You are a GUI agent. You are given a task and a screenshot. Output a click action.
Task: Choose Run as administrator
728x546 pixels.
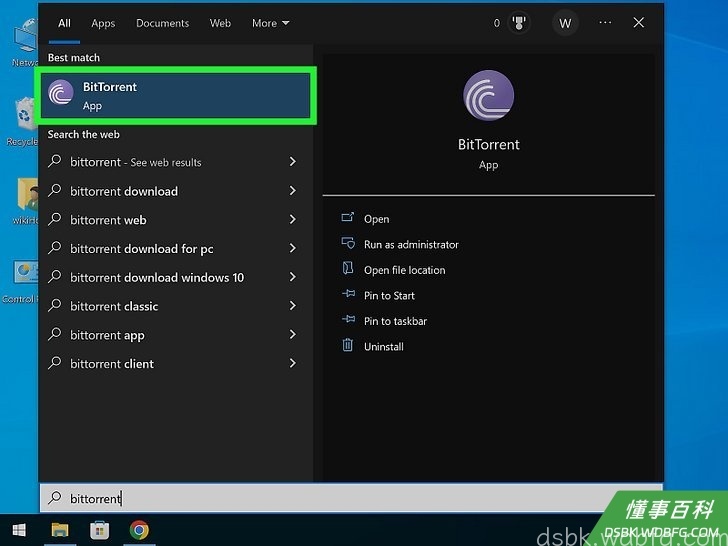pyautogui.click(x=411, y=245)
